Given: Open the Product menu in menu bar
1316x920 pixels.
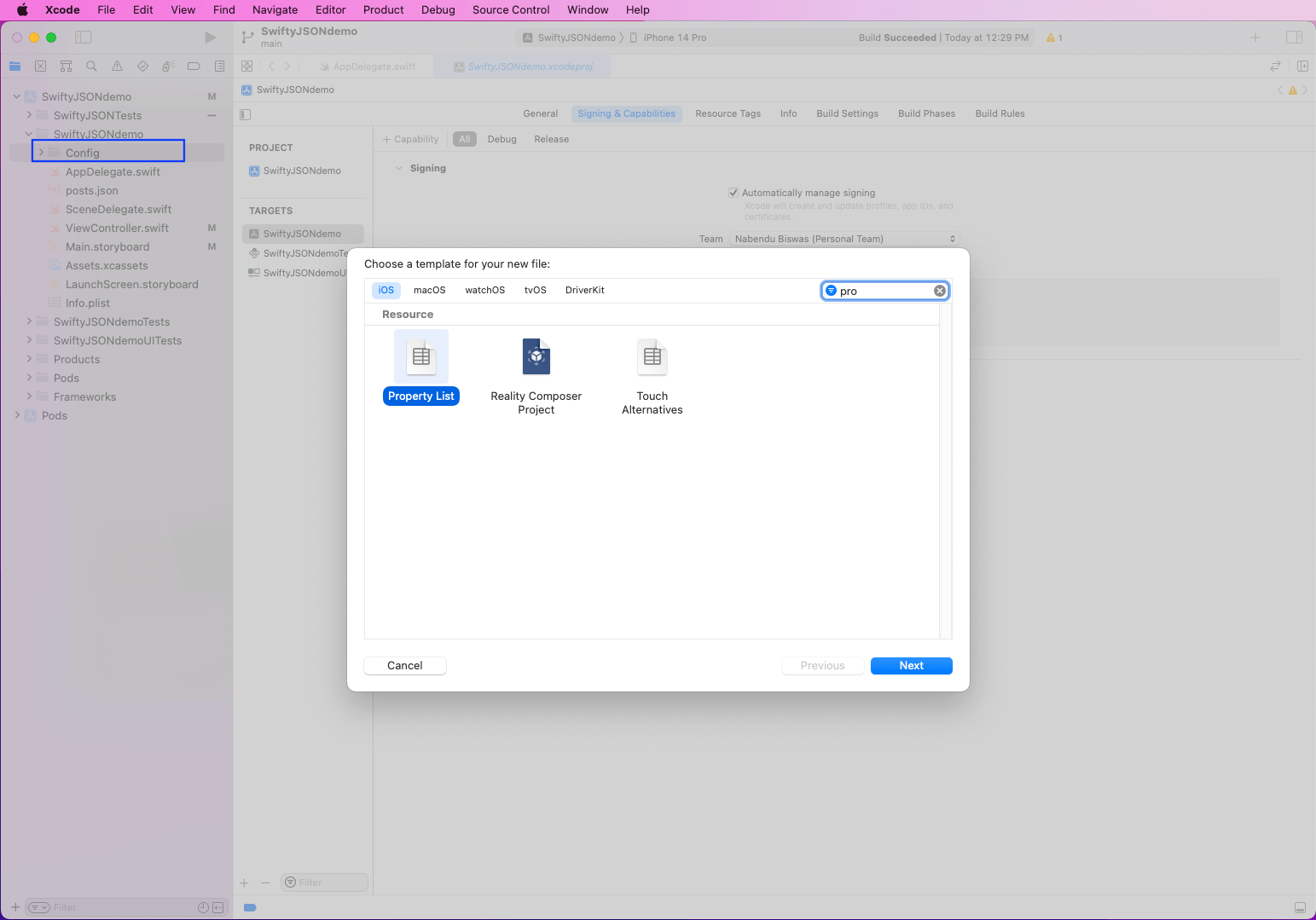Looking at the screenshot, I should pyautogui.click(x=383, y=10).
